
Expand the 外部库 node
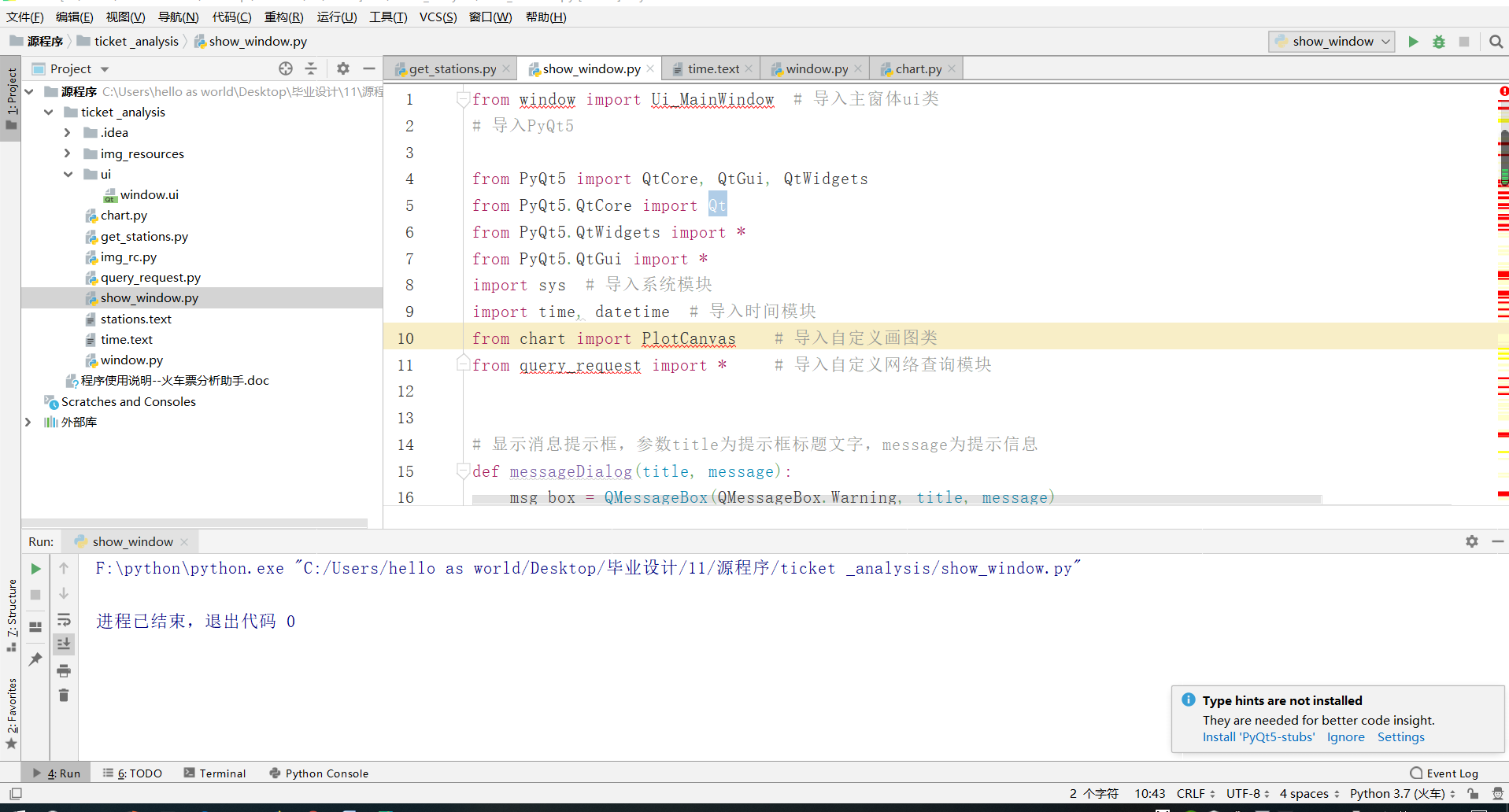[29, 423]
